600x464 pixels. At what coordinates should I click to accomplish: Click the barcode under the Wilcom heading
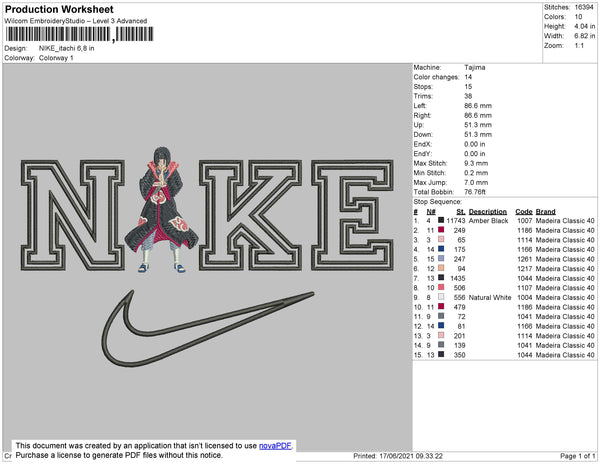pyautogui.click(x=80, y=34)
